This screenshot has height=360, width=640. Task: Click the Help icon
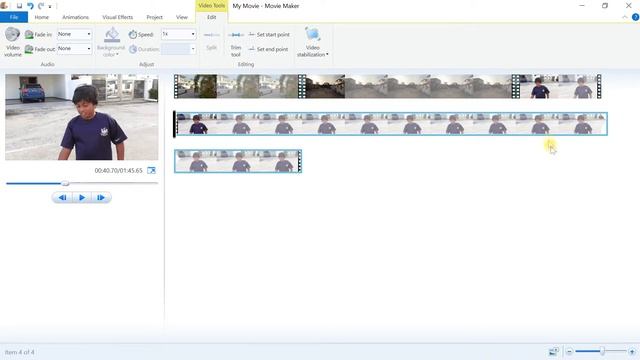click(x=635, y=17)
